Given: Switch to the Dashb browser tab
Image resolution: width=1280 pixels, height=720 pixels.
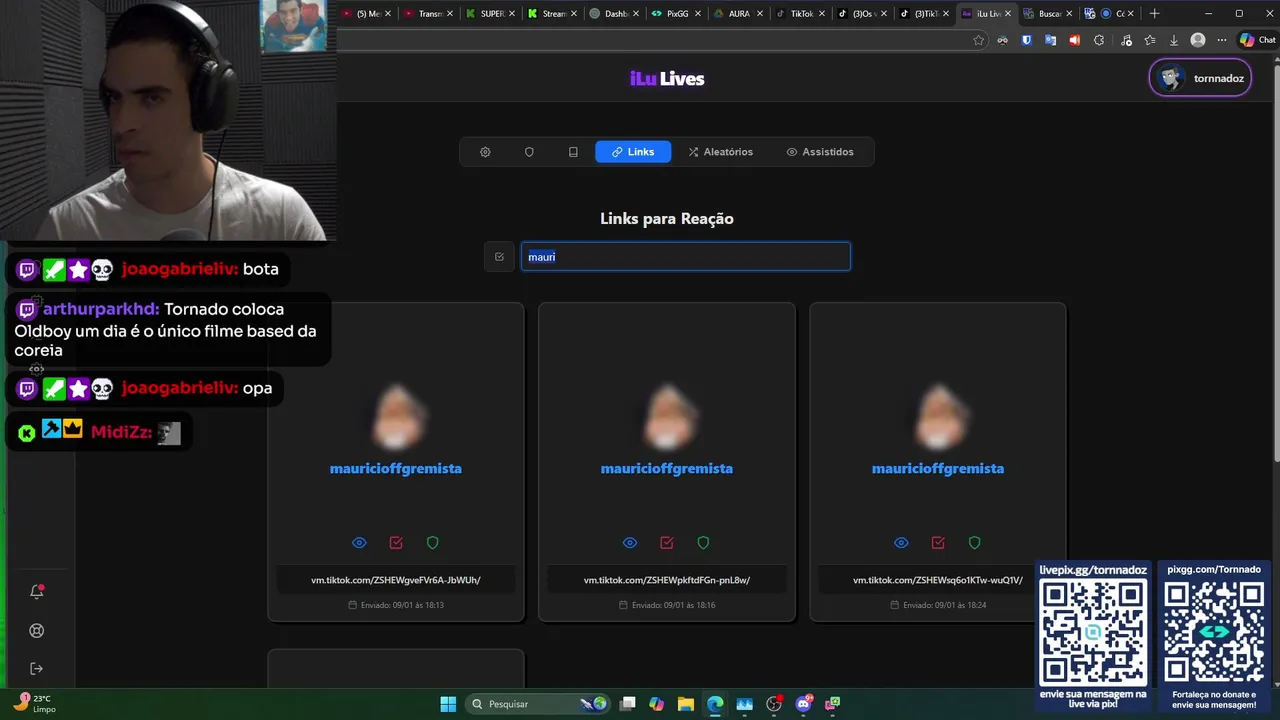Looking at the screenshot, I should click(x=613, y=14).
